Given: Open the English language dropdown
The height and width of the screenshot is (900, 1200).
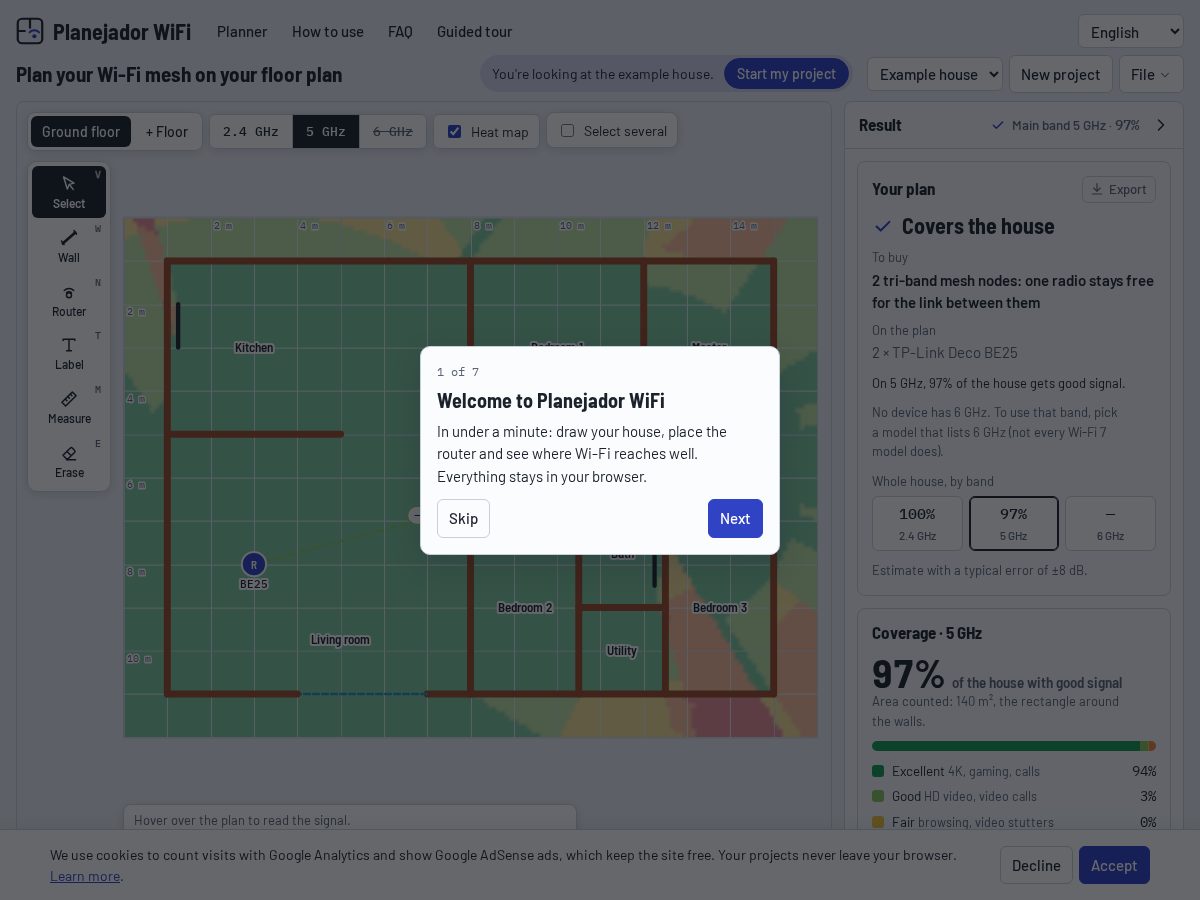Looking at the screenshot, I should (1131, 31).
